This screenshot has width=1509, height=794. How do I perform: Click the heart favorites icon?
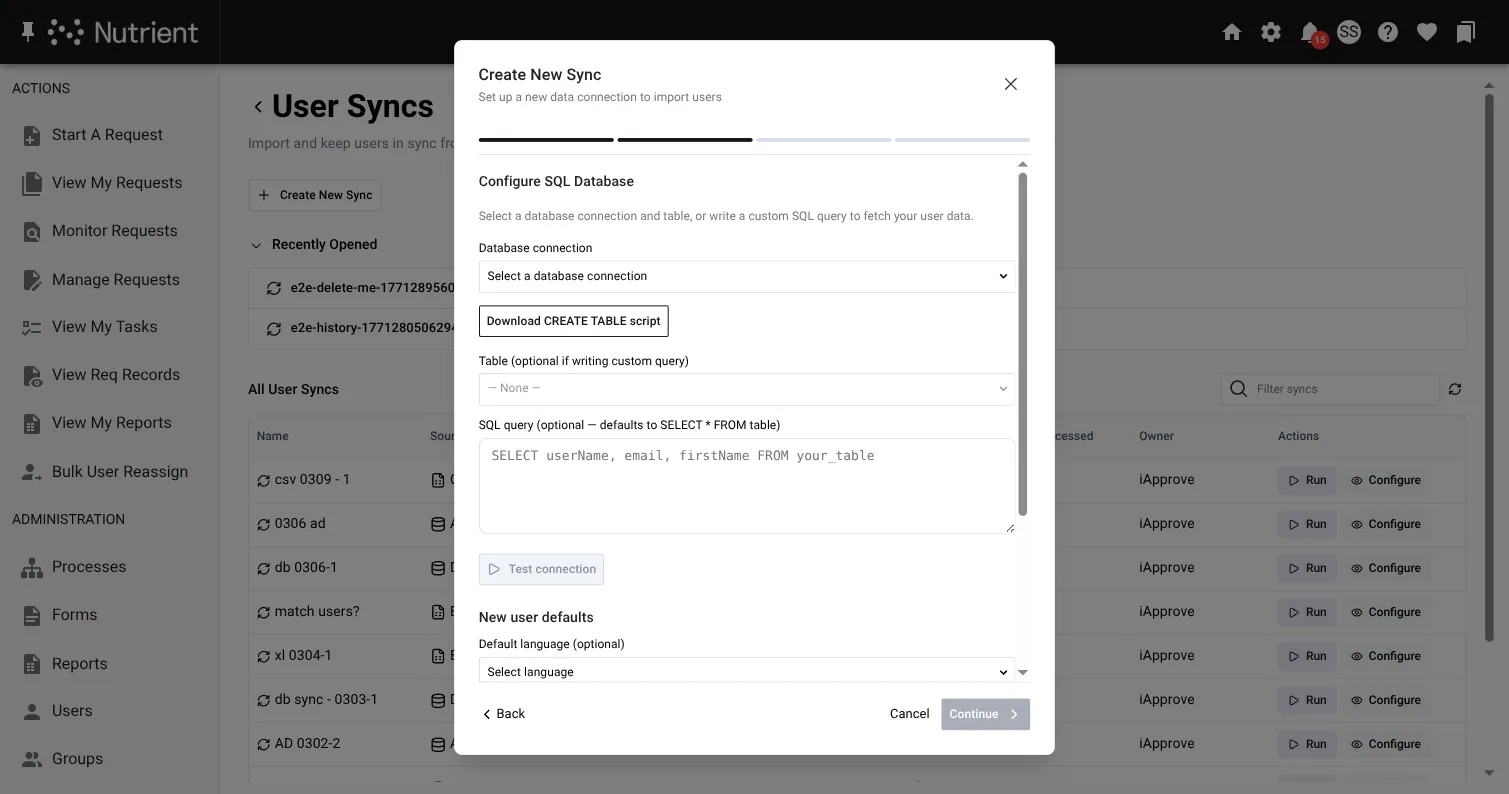point(1427,32)
